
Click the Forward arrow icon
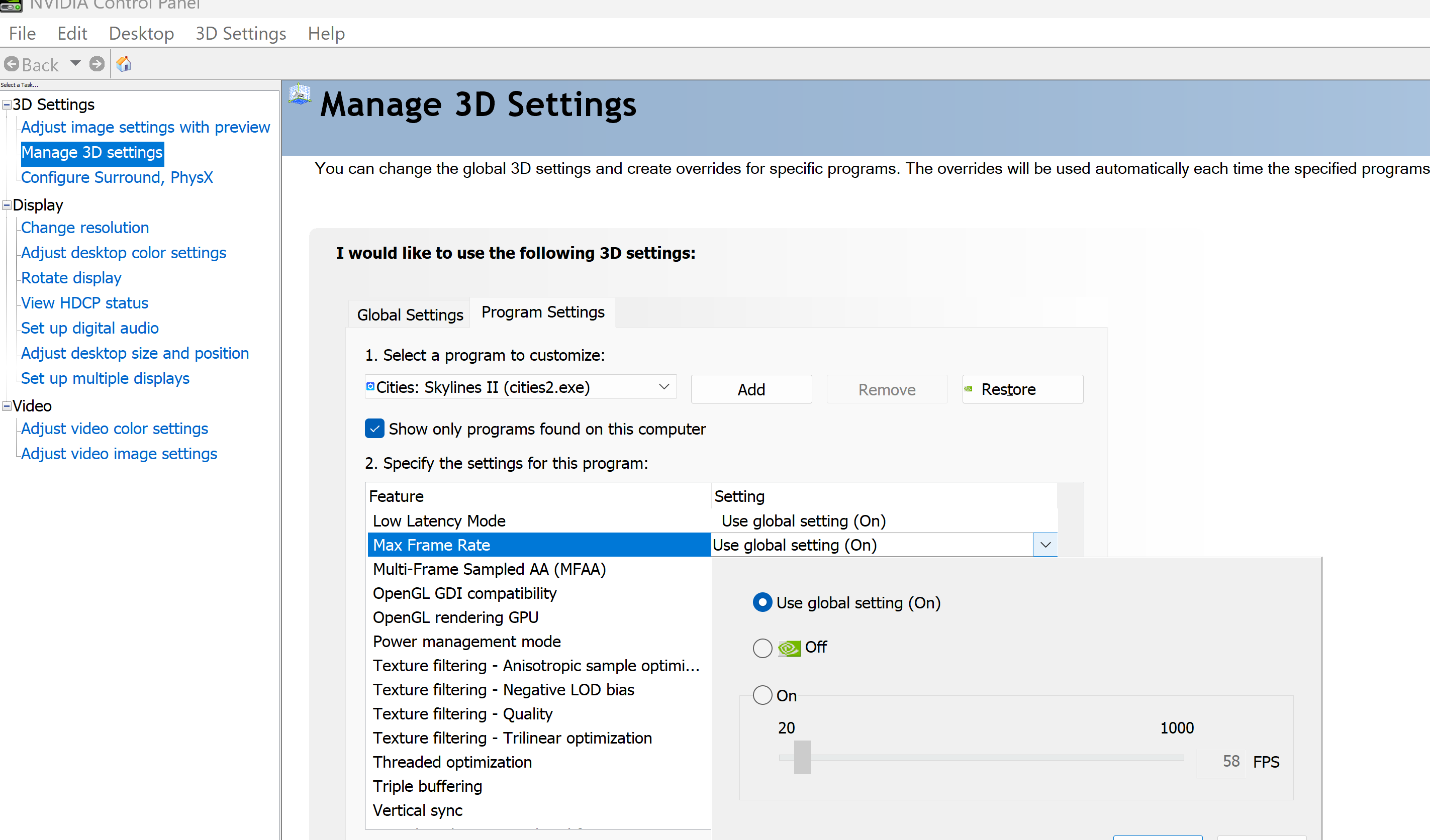pos(97,64)
